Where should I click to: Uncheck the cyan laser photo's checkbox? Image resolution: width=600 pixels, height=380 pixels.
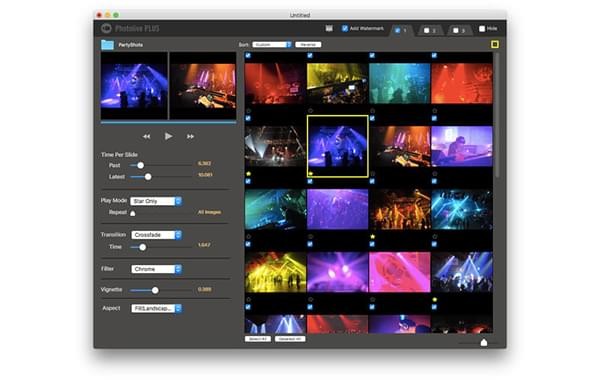click(434, 181)
